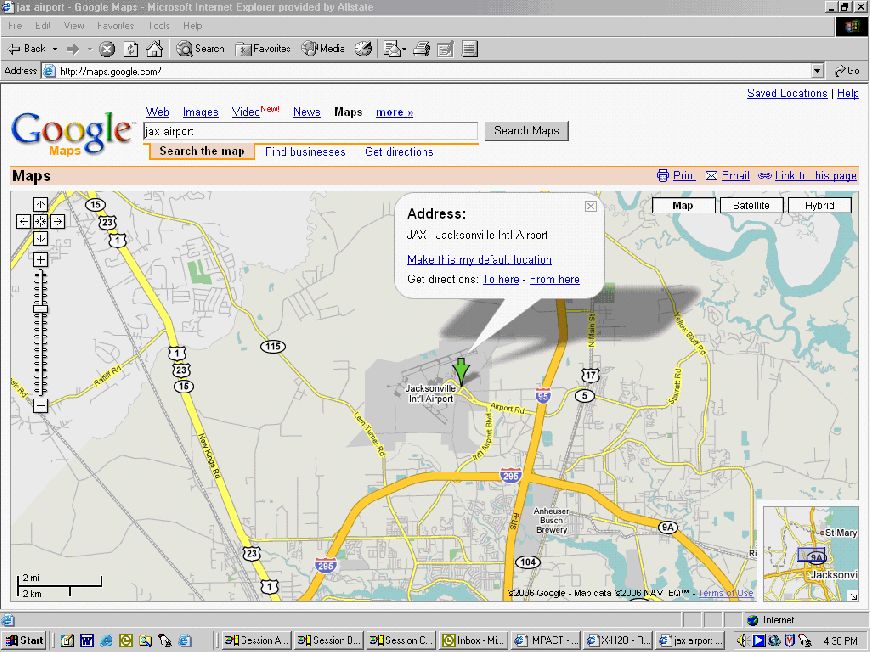
Task: Open the Edit menu
Action: click(43, 26)
